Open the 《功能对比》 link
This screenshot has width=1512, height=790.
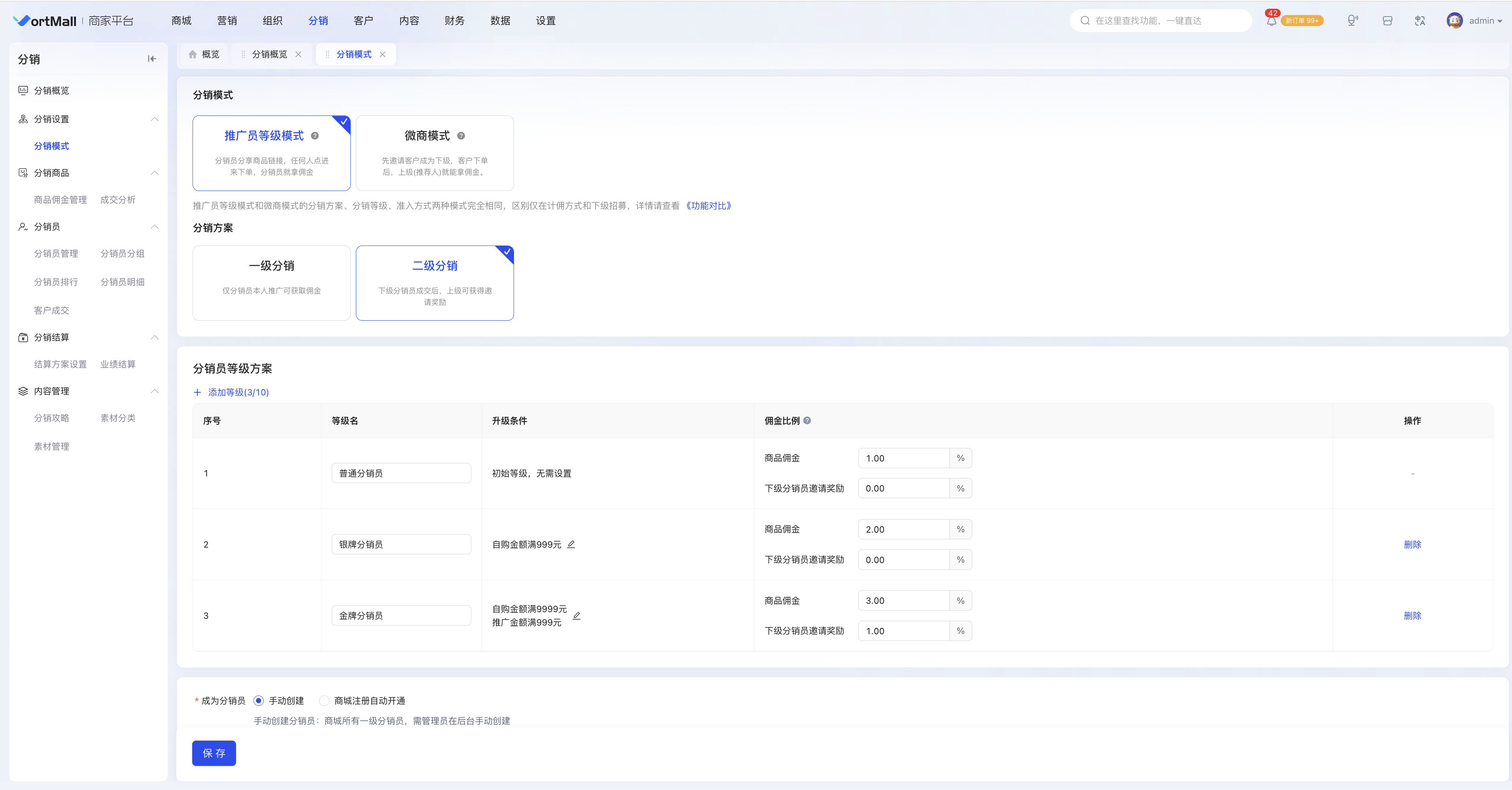pos(709,206)
